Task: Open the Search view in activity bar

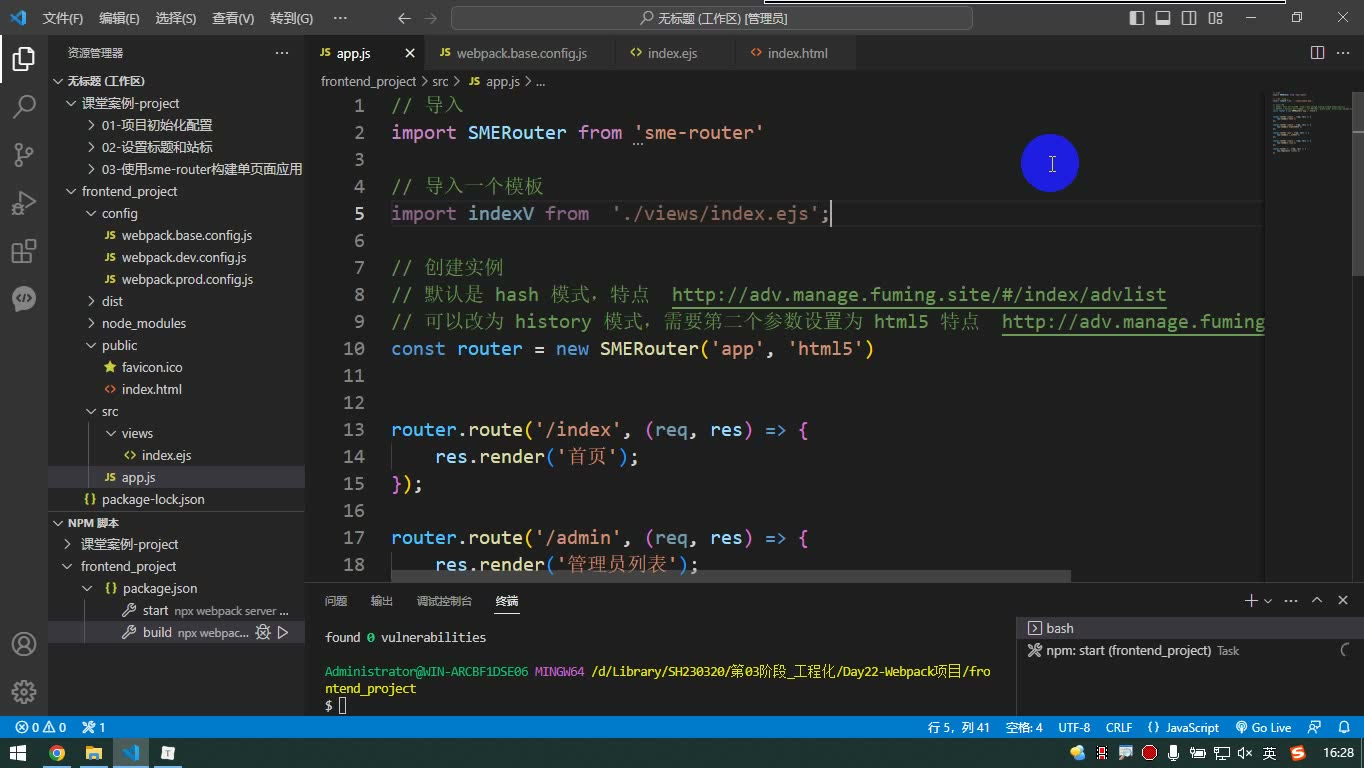Action: (x=24, y=106)
